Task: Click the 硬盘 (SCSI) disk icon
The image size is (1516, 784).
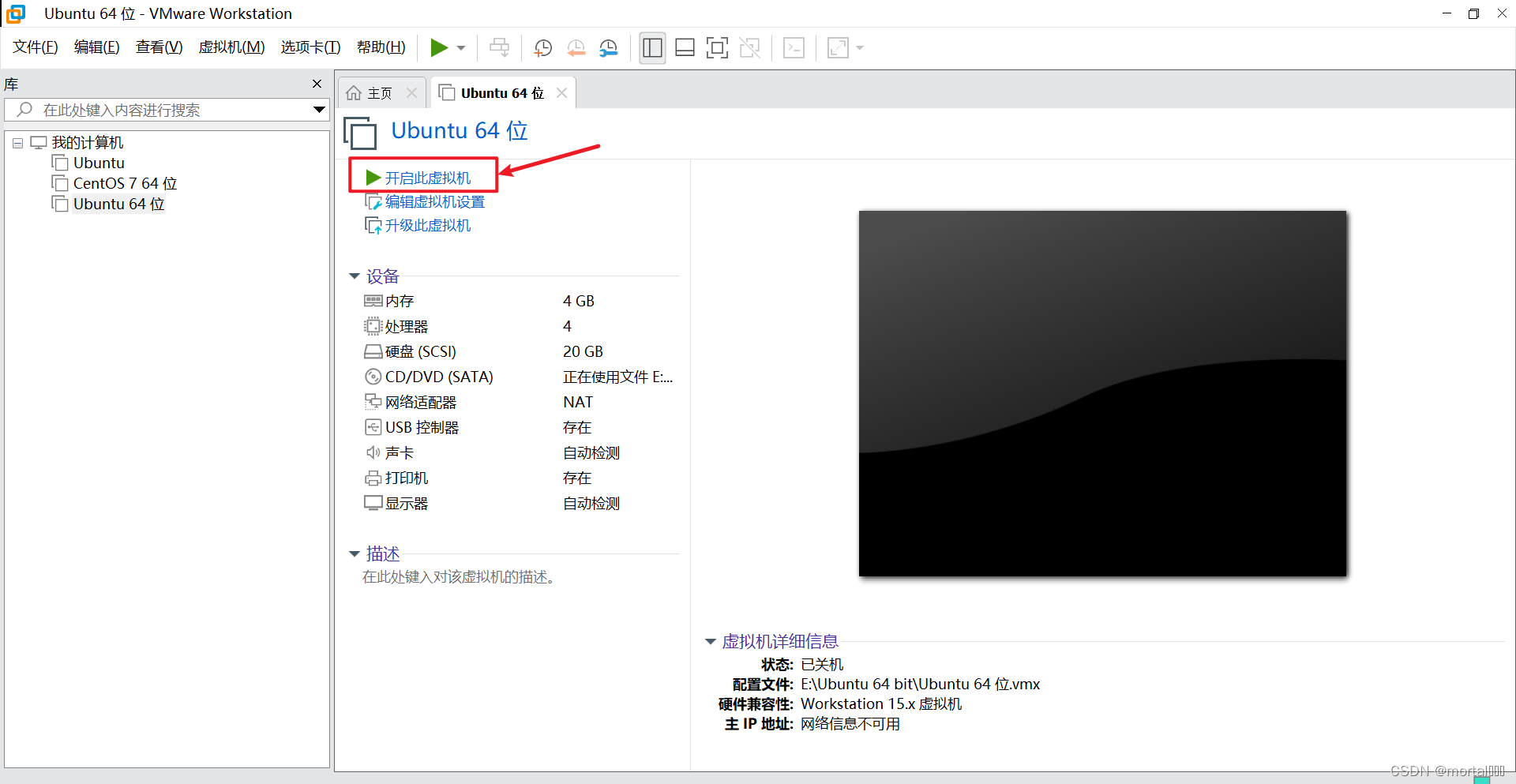Action: pos(373,351)
